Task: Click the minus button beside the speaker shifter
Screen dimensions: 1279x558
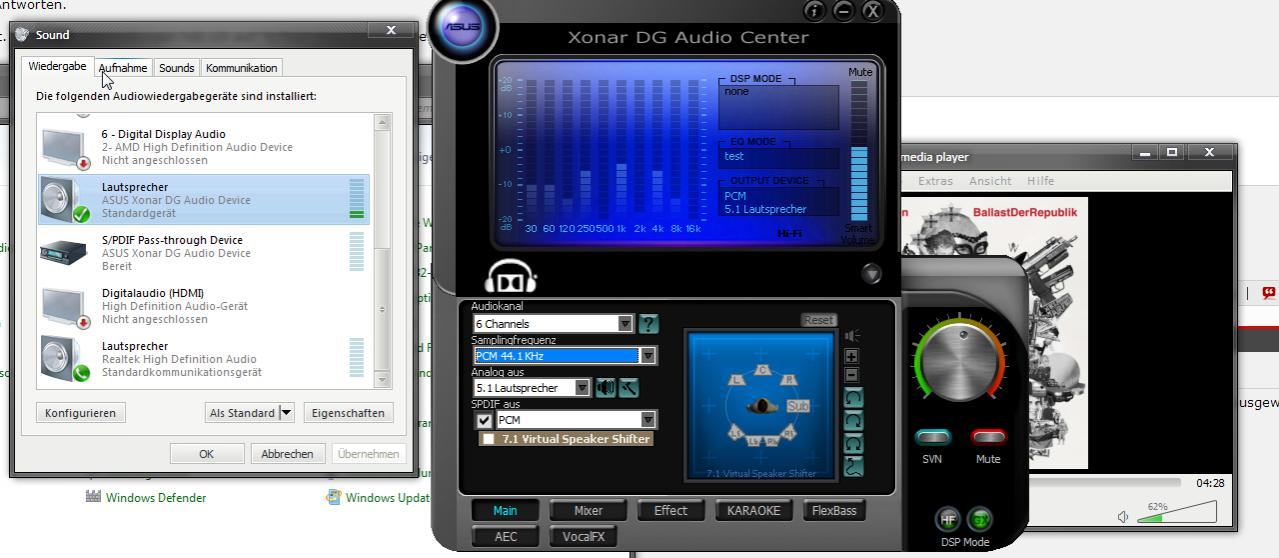Action: click(852, 375)
